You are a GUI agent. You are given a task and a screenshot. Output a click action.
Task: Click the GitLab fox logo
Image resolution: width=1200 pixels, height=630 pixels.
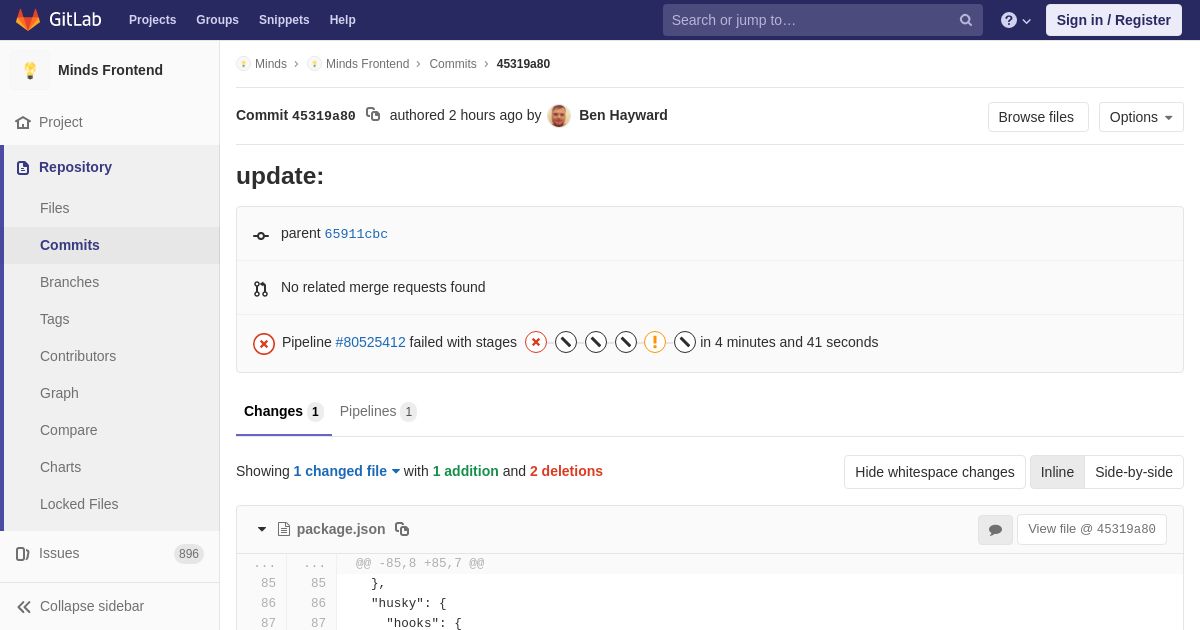pyautogui.click(x=28, y=20)
